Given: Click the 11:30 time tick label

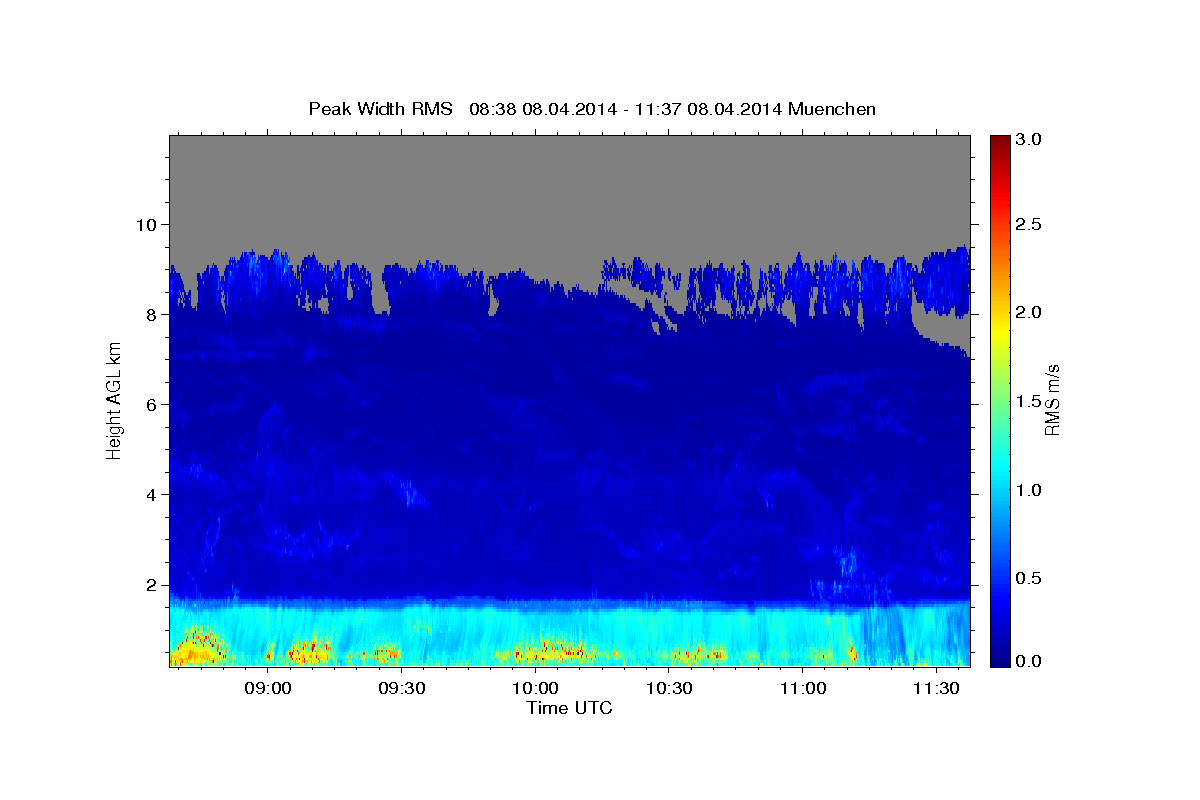Looking at the screenshot, I should (936, 689).
